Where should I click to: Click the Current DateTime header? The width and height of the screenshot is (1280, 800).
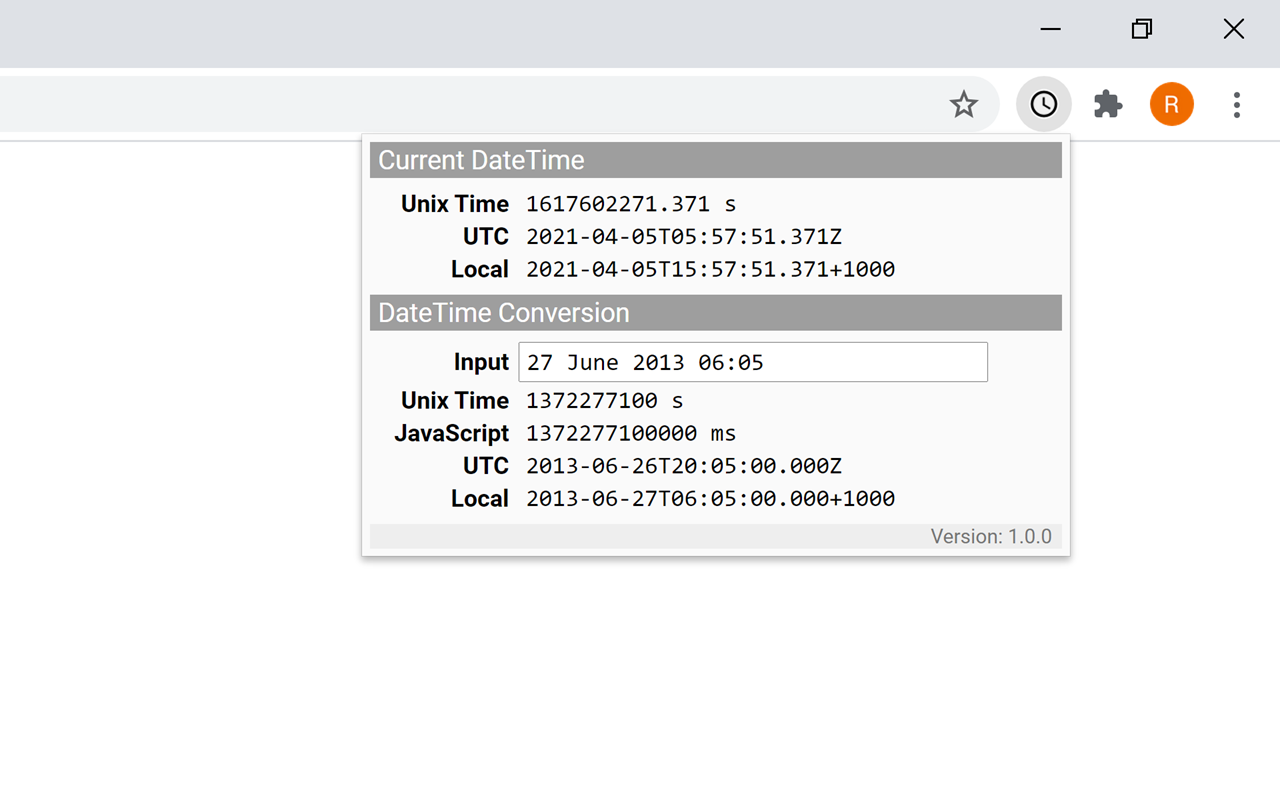479,160
